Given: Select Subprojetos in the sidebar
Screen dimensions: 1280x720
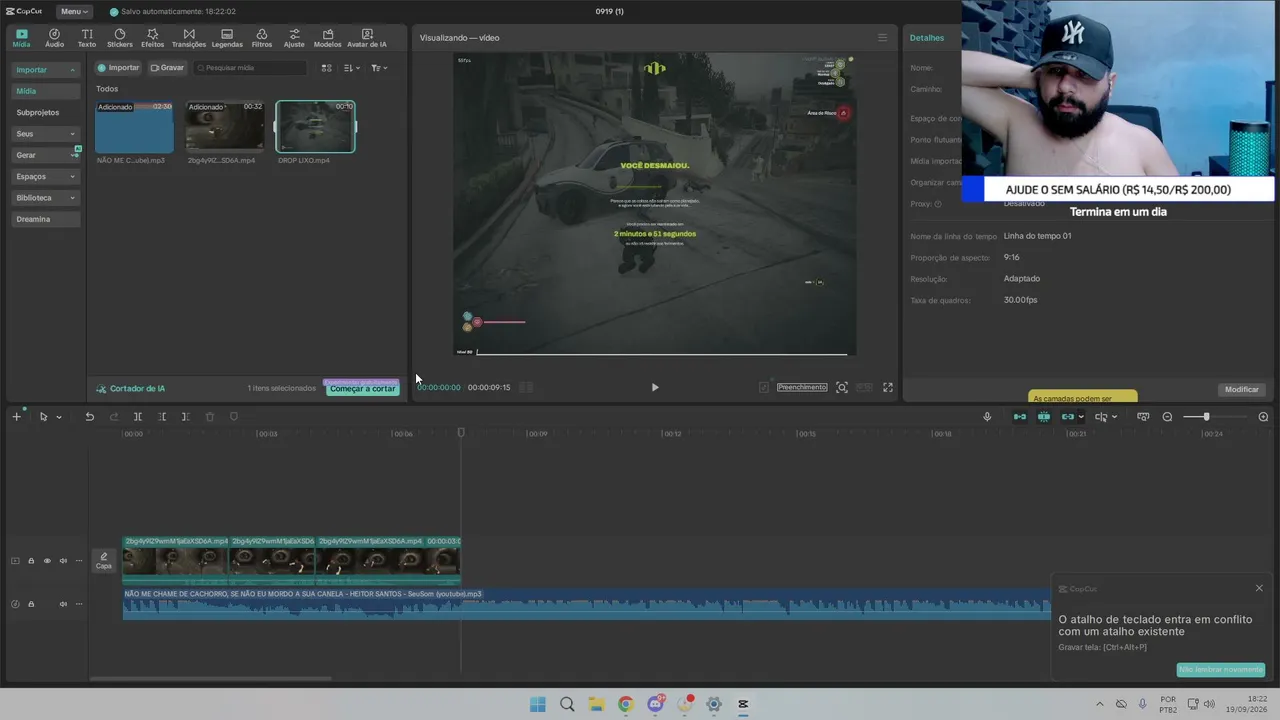Looking at the screenshot, I should click(38, 113).
